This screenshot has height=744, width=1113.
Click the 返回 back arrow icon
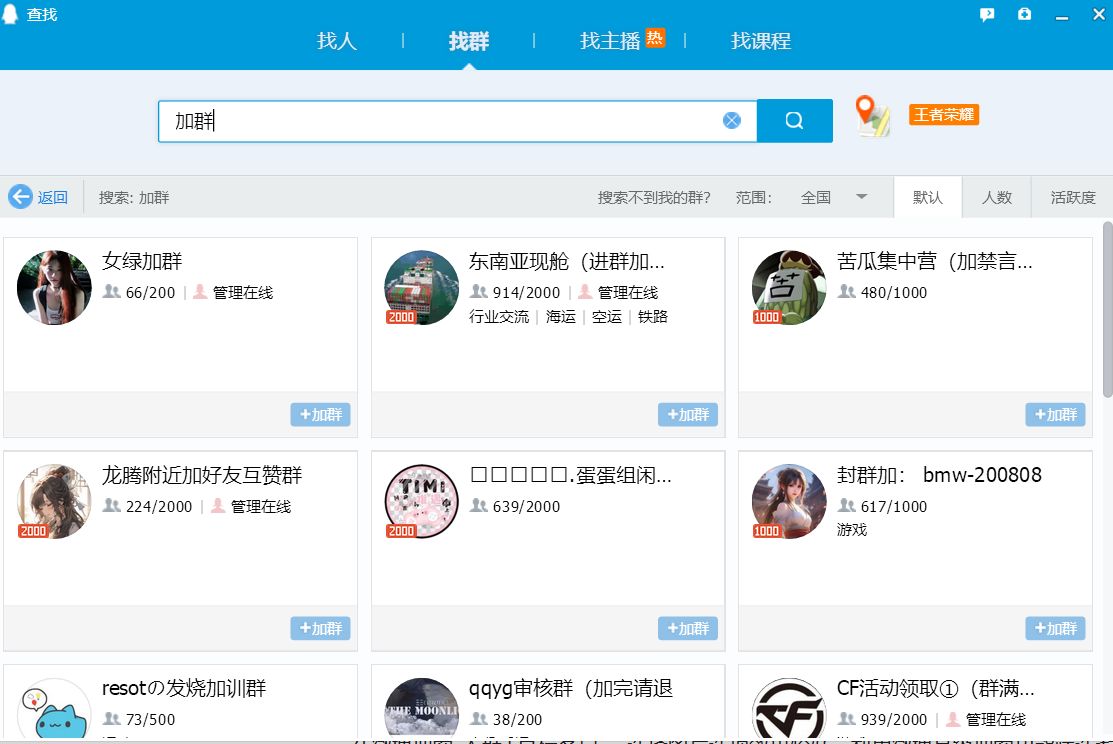[21, 197]
